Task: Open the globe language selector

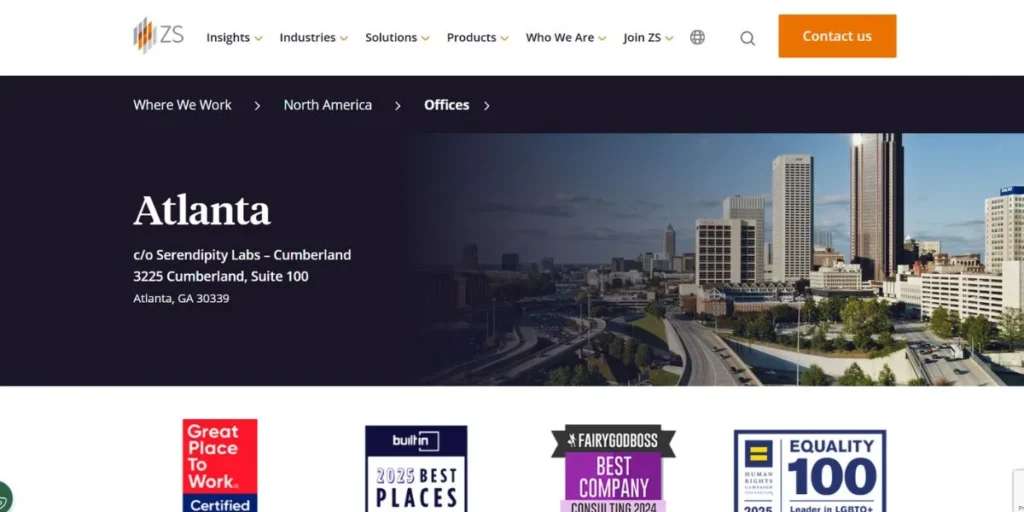Action: point(697,37)
